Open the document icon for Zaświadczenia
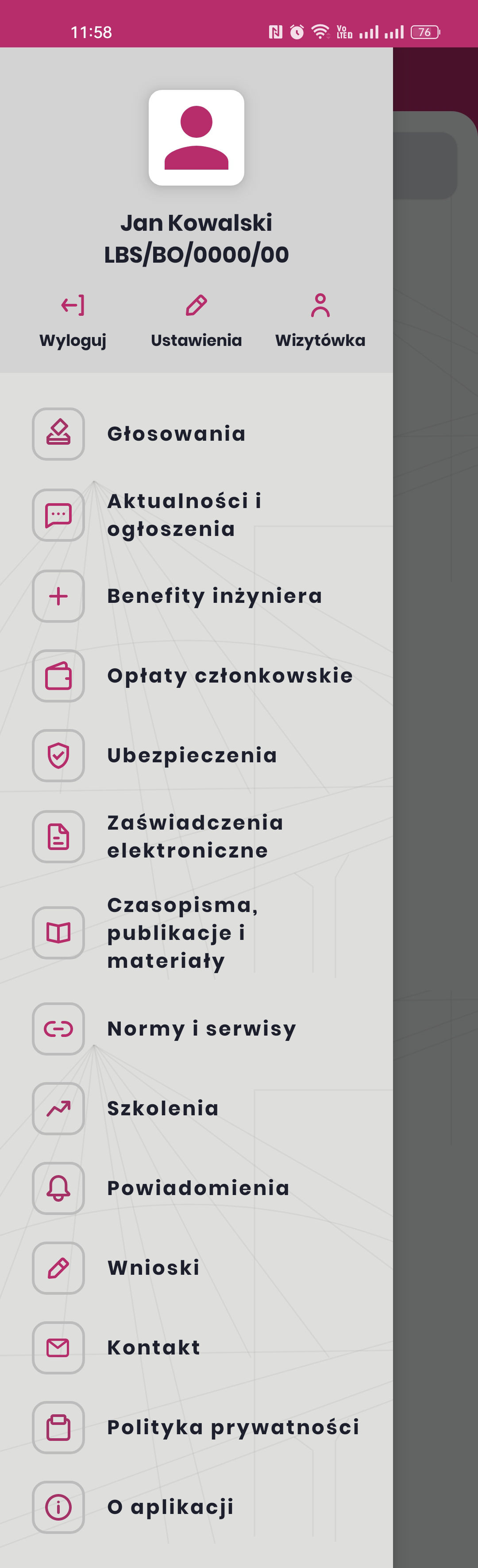This screenshot has height=1568, width=478. 58,836
